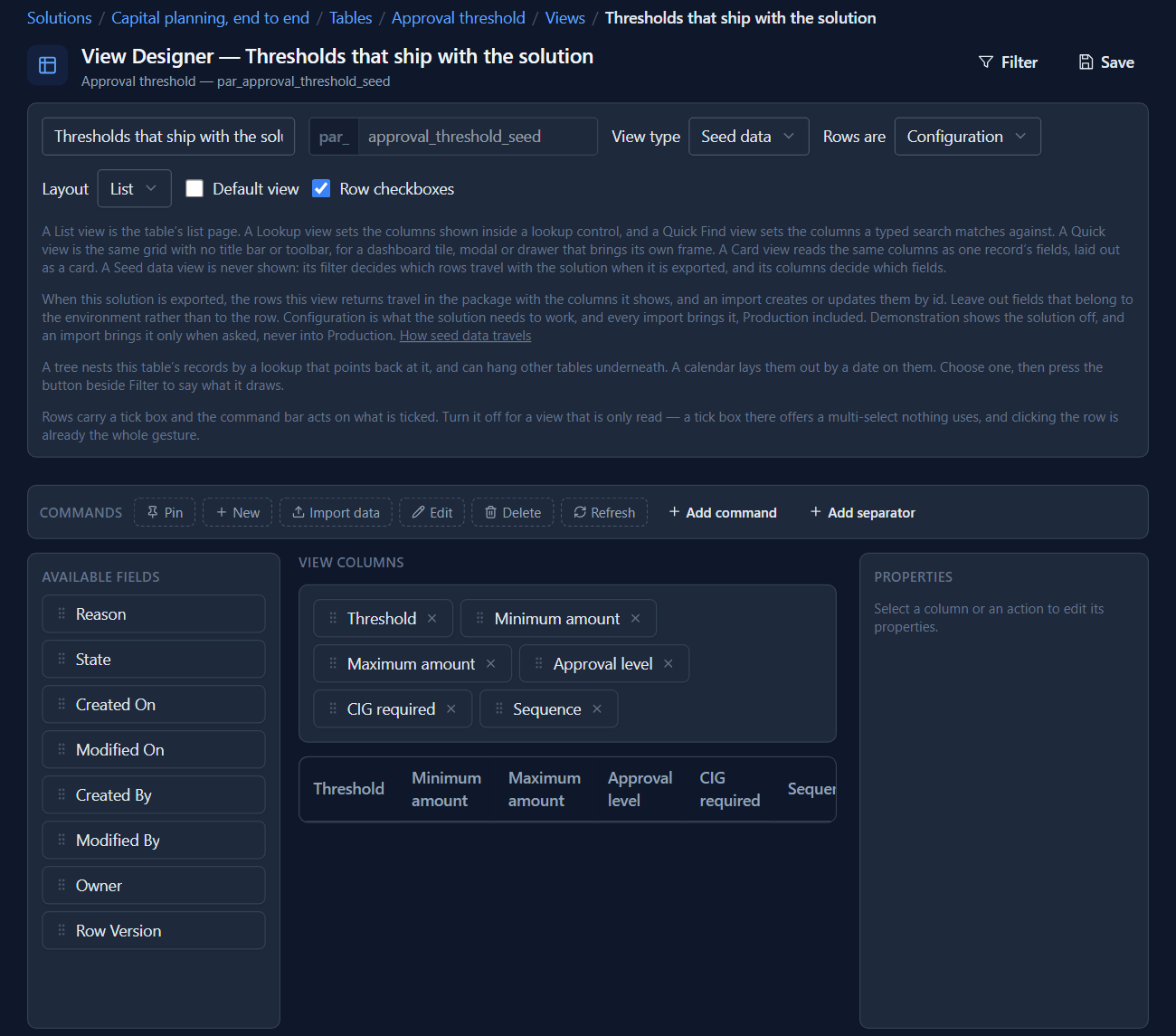
Task: Untick the Row checkboxes option
Action: (x=321, y=188)
